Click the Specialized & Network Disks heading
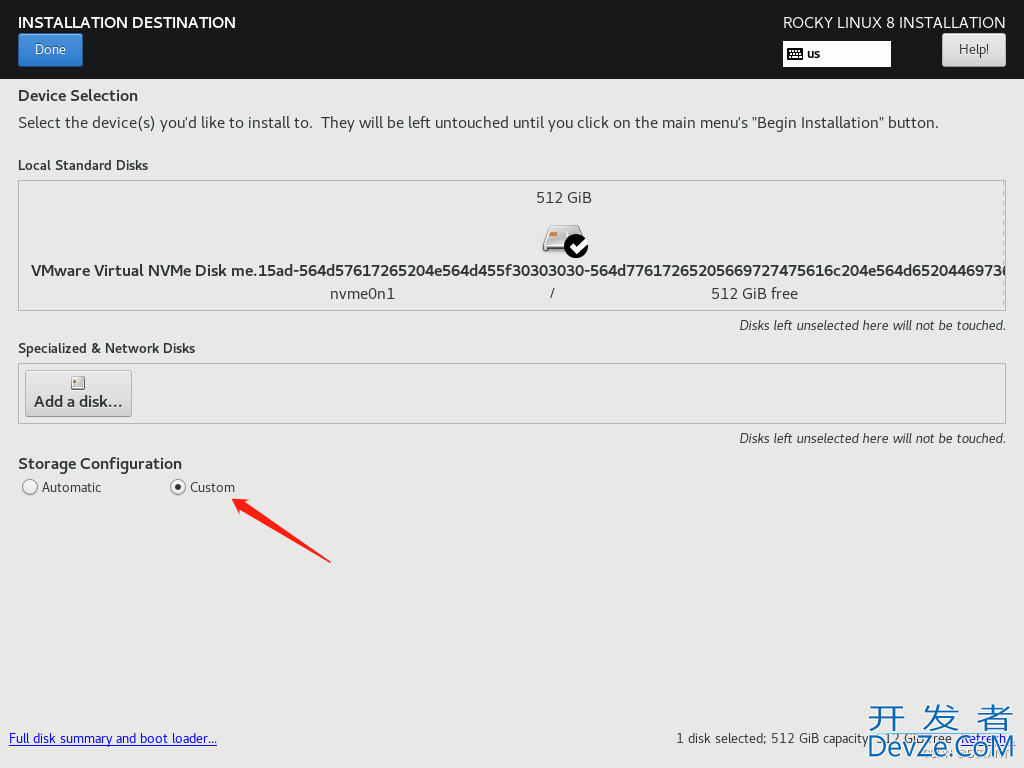1024x768 pixels. click(106, 348)
